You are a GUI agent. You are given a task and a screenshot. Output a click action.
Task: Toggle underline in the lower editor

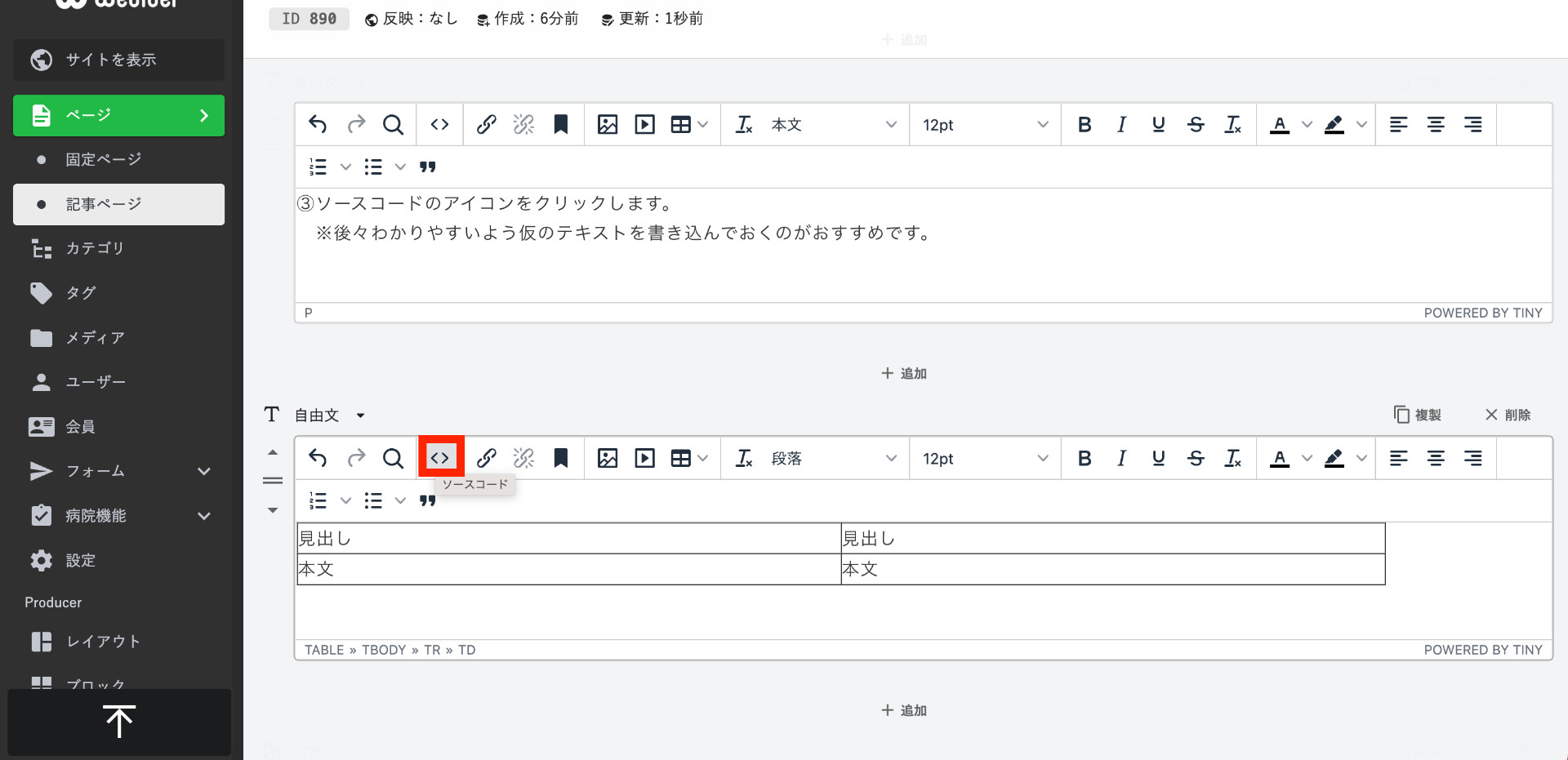click(x=1158, y=459)
